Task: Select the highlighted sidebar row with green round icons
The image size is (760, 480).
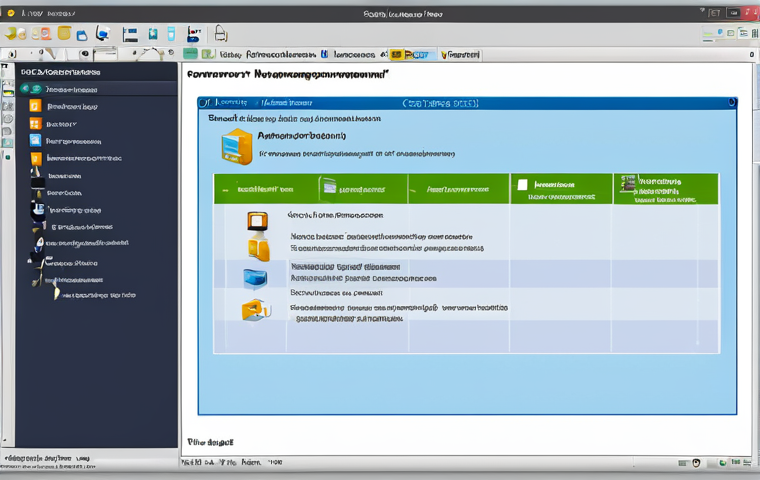Action: click(x=98, y=89)
